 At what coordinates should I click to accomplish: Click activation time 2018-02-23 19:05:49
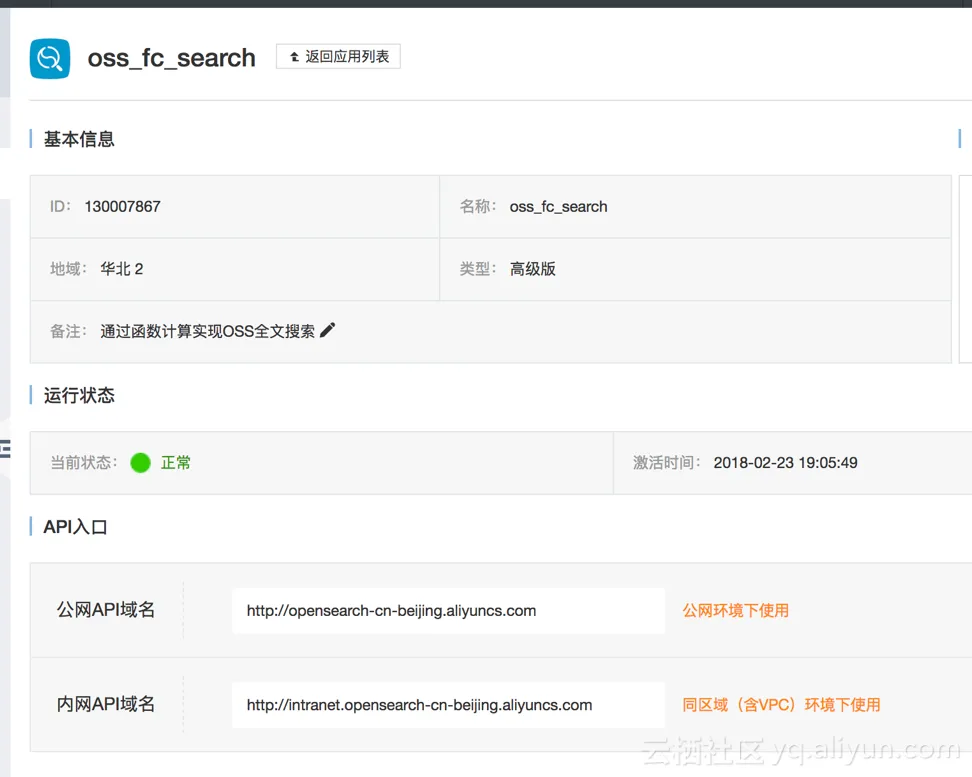[785, 463]
